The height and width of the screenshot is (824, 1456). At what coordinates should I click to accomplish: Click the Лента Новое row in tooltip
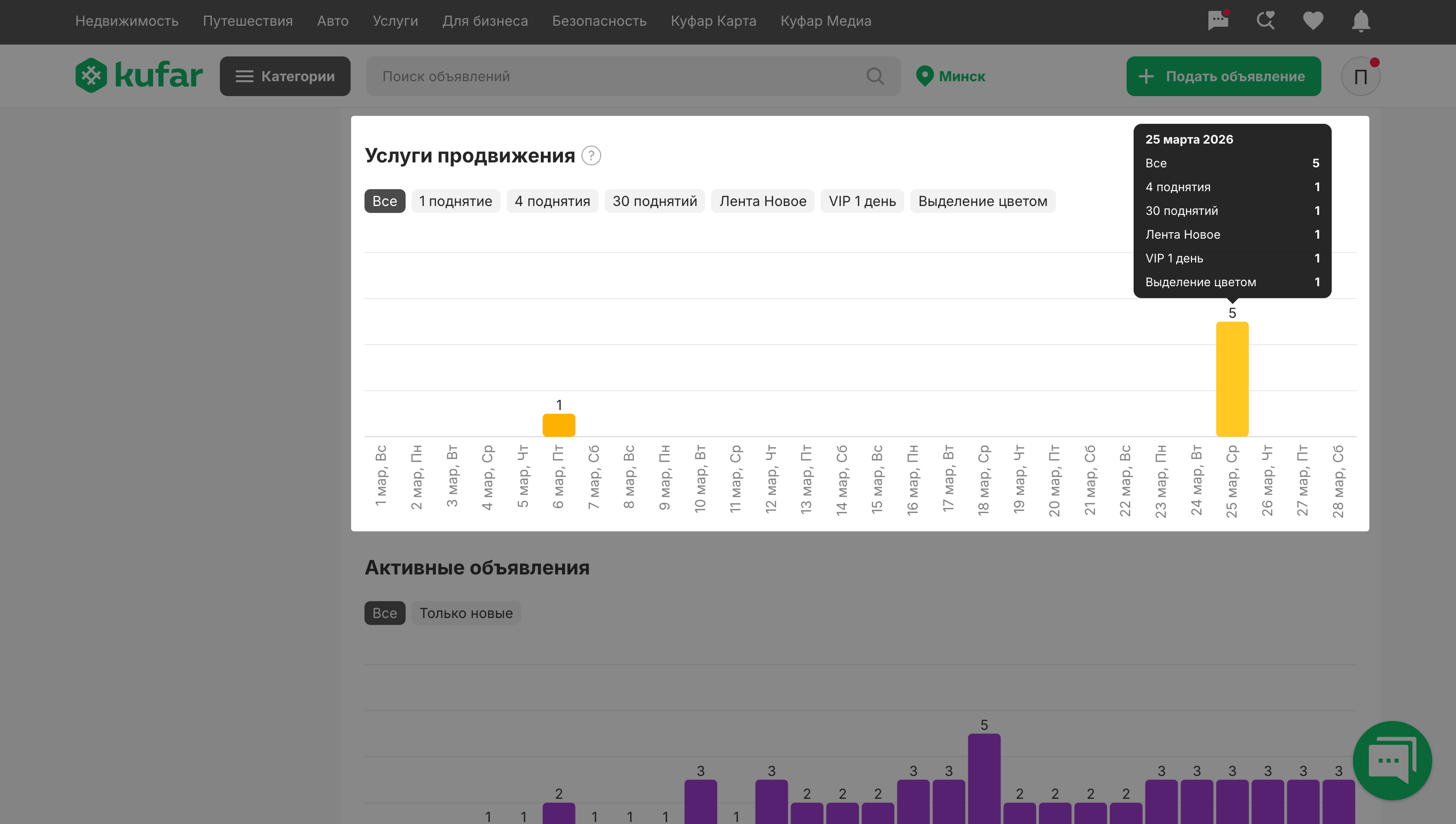pos(1232,234)
